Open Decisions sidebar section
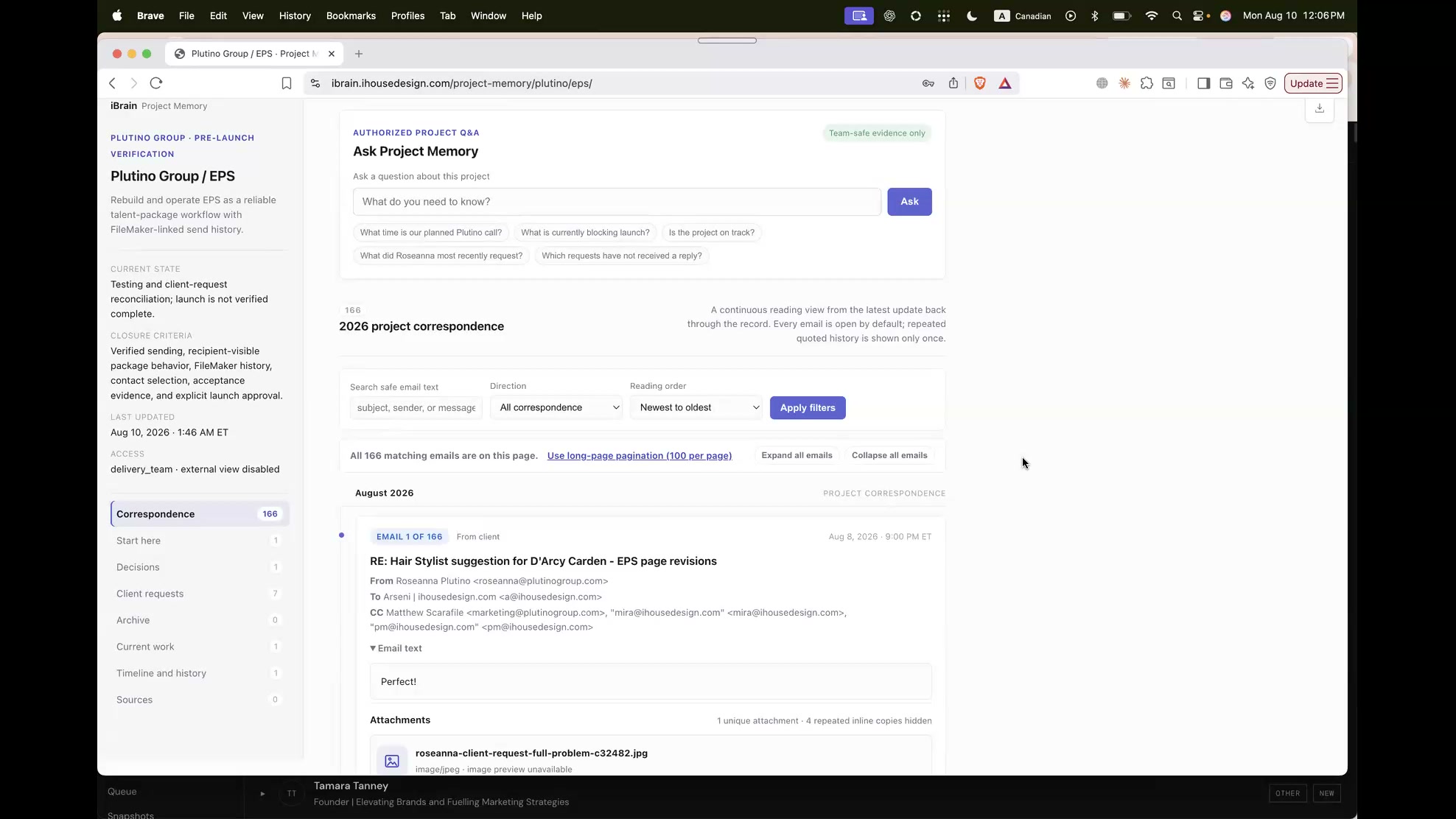 (x=200, y=567)
